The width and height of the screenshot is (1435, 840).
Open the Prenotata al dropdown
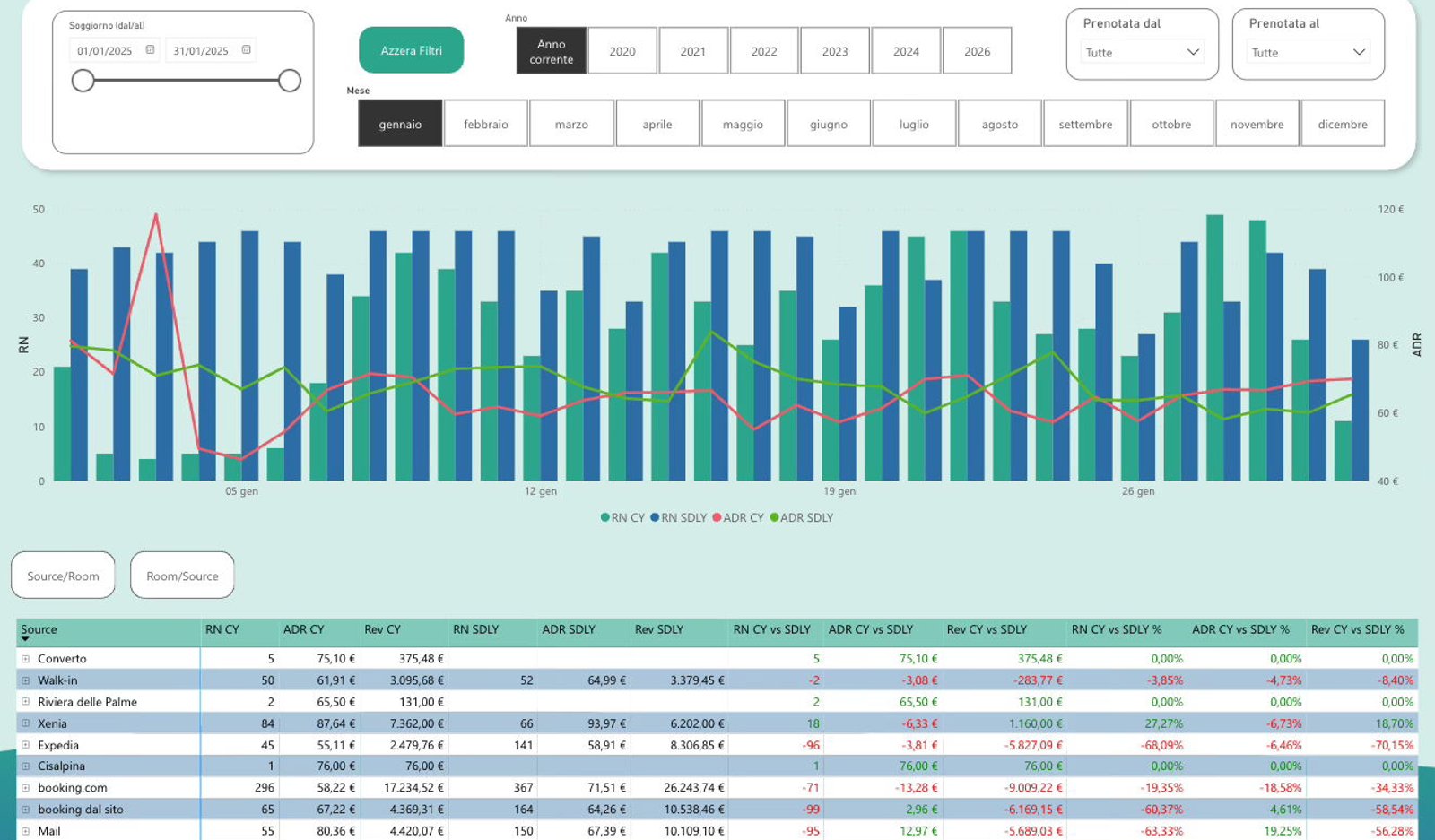pyautogui.click(x=1309, y=52)
